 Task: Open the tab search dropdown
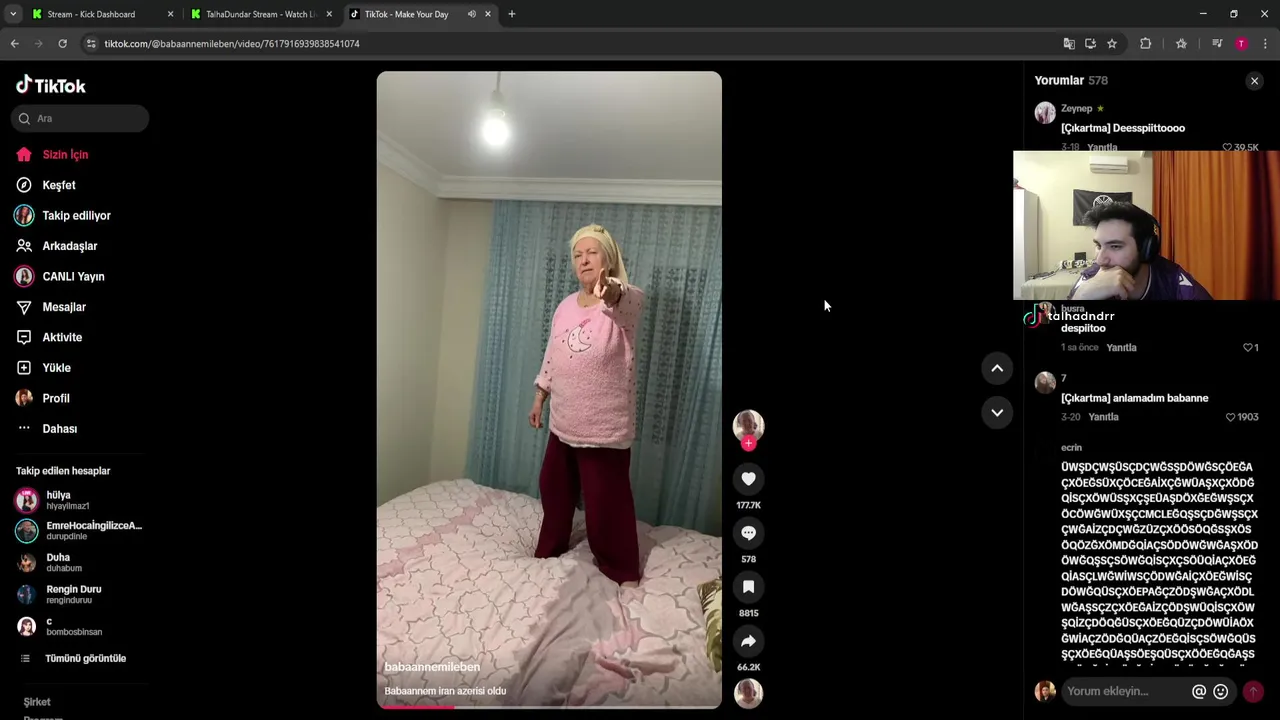tap(13, 14)
